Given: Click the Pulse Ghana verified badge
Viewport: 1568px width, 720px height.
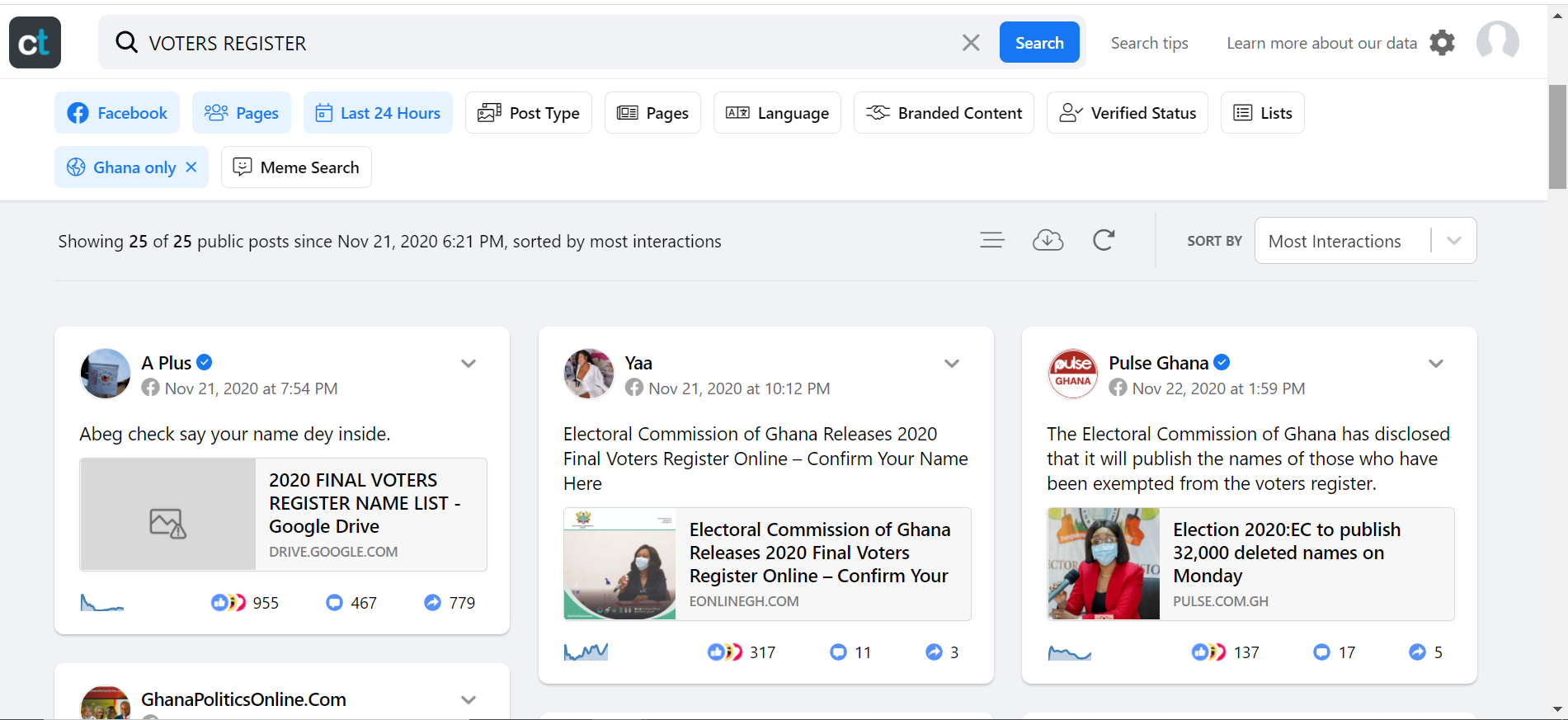Looking at the screenshot, I should coord(1222,362).
